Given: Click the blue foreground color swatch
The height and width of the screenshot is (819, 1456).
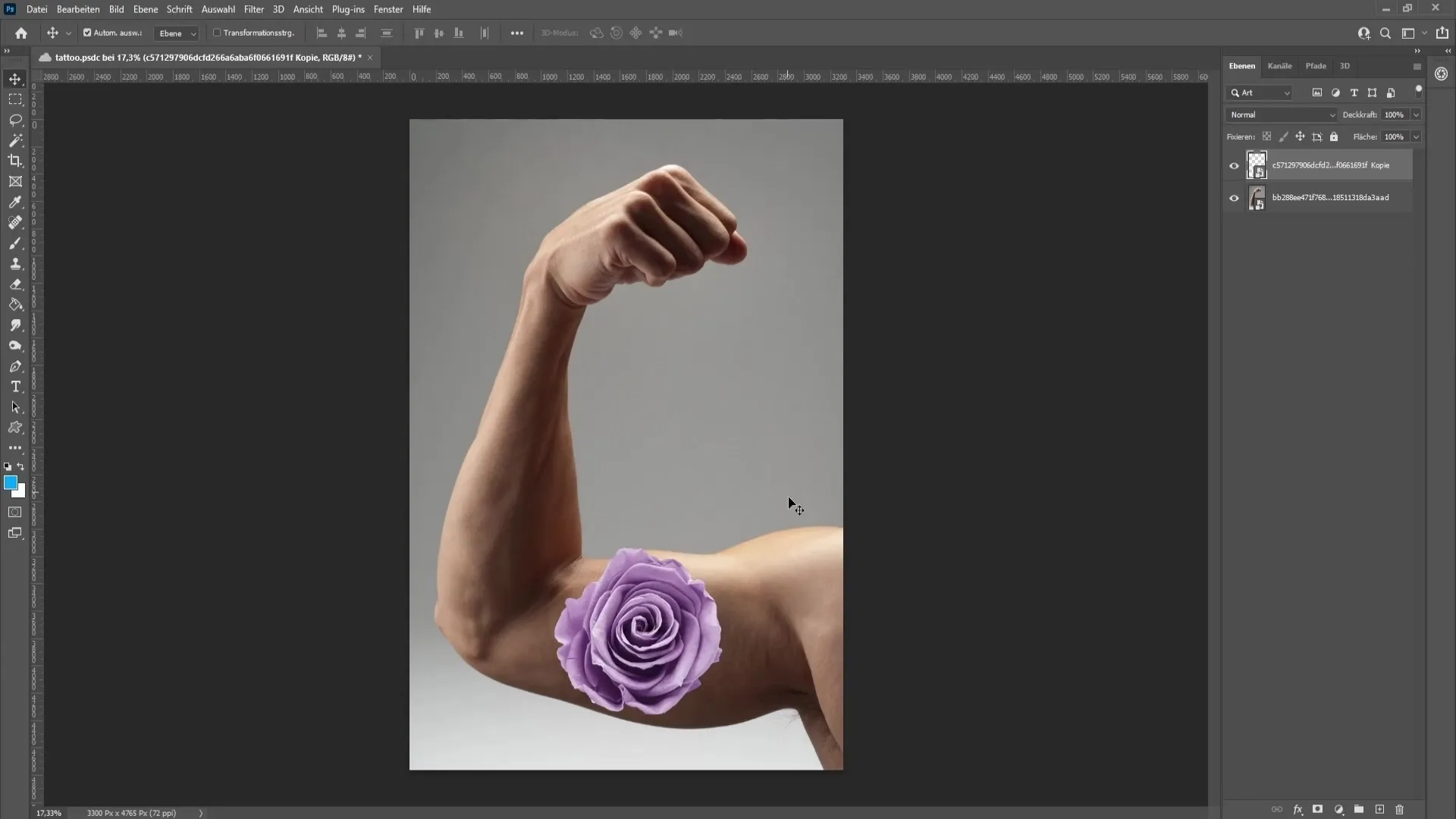Looking at the screenshot, I should pos(10,482).
